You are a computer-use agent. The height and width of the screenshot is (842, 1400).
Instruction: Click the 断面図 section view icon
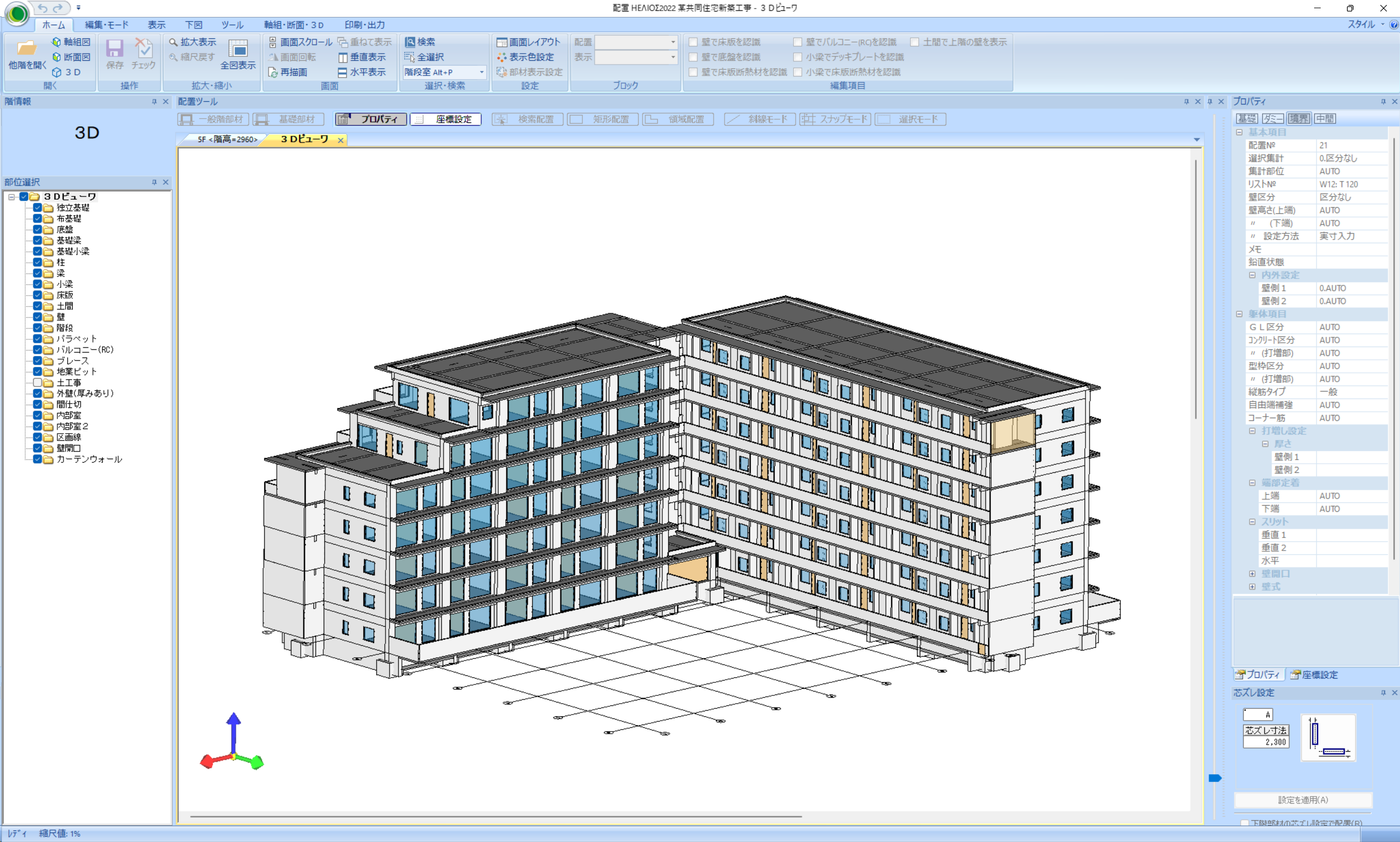click(x=57, y=57)
